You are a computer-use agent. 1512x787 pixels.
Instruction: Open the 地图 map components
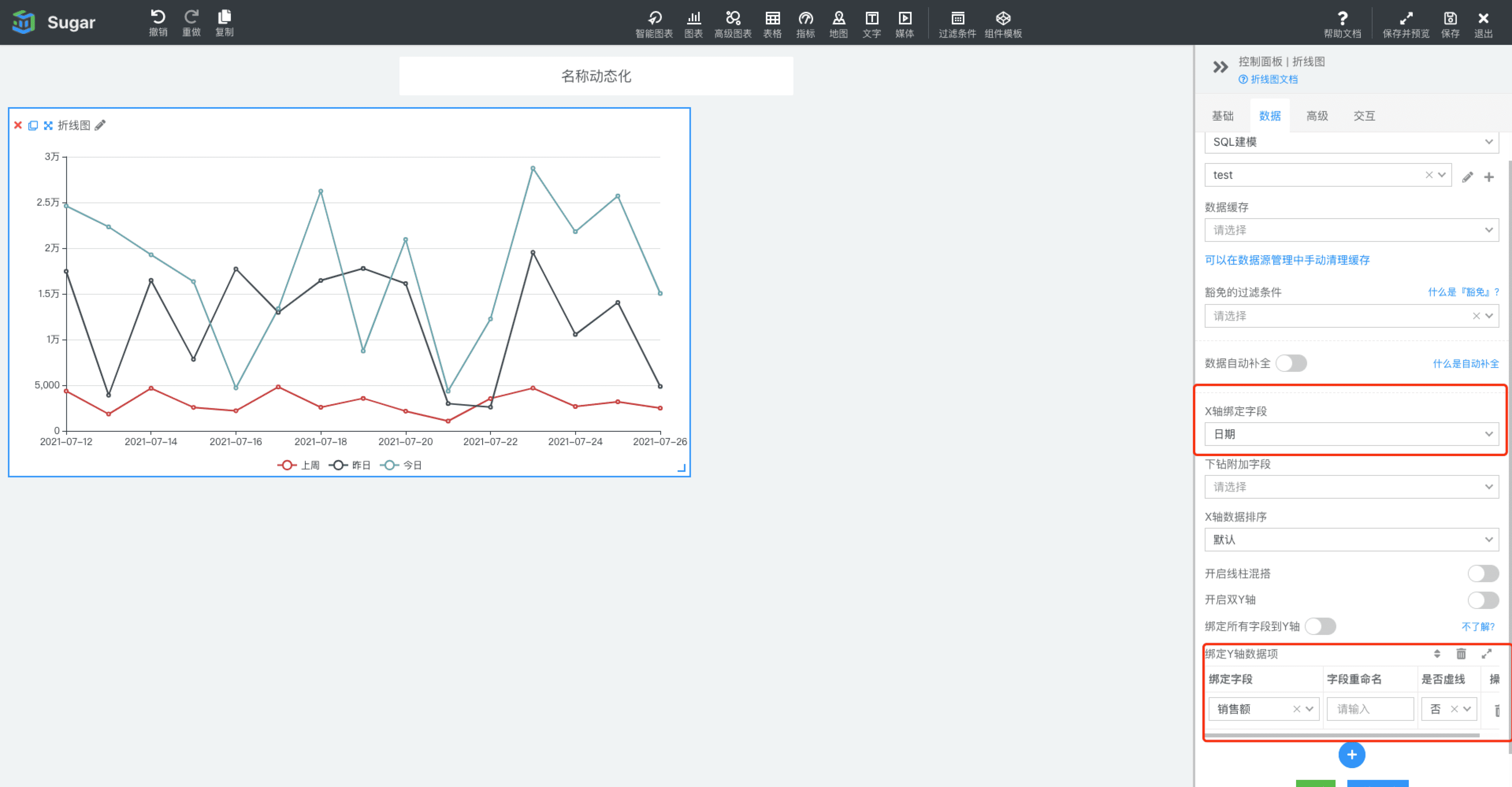point(838,25)
